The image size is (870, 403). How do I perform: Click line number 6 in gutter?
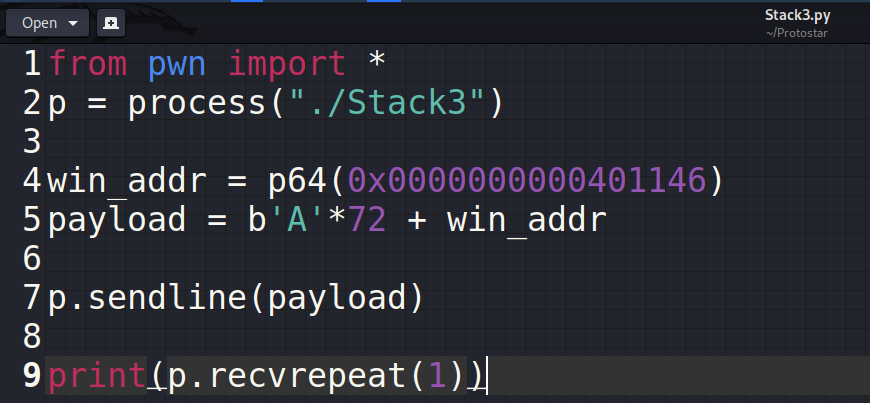[x=32, y=259]
